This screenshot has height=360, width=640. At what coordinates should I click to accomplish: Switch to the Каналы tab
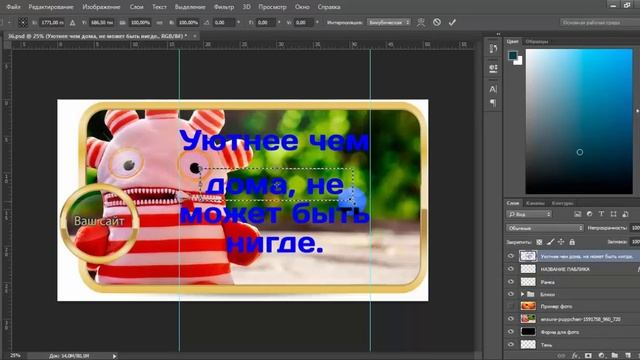click(x=535, y=203)
